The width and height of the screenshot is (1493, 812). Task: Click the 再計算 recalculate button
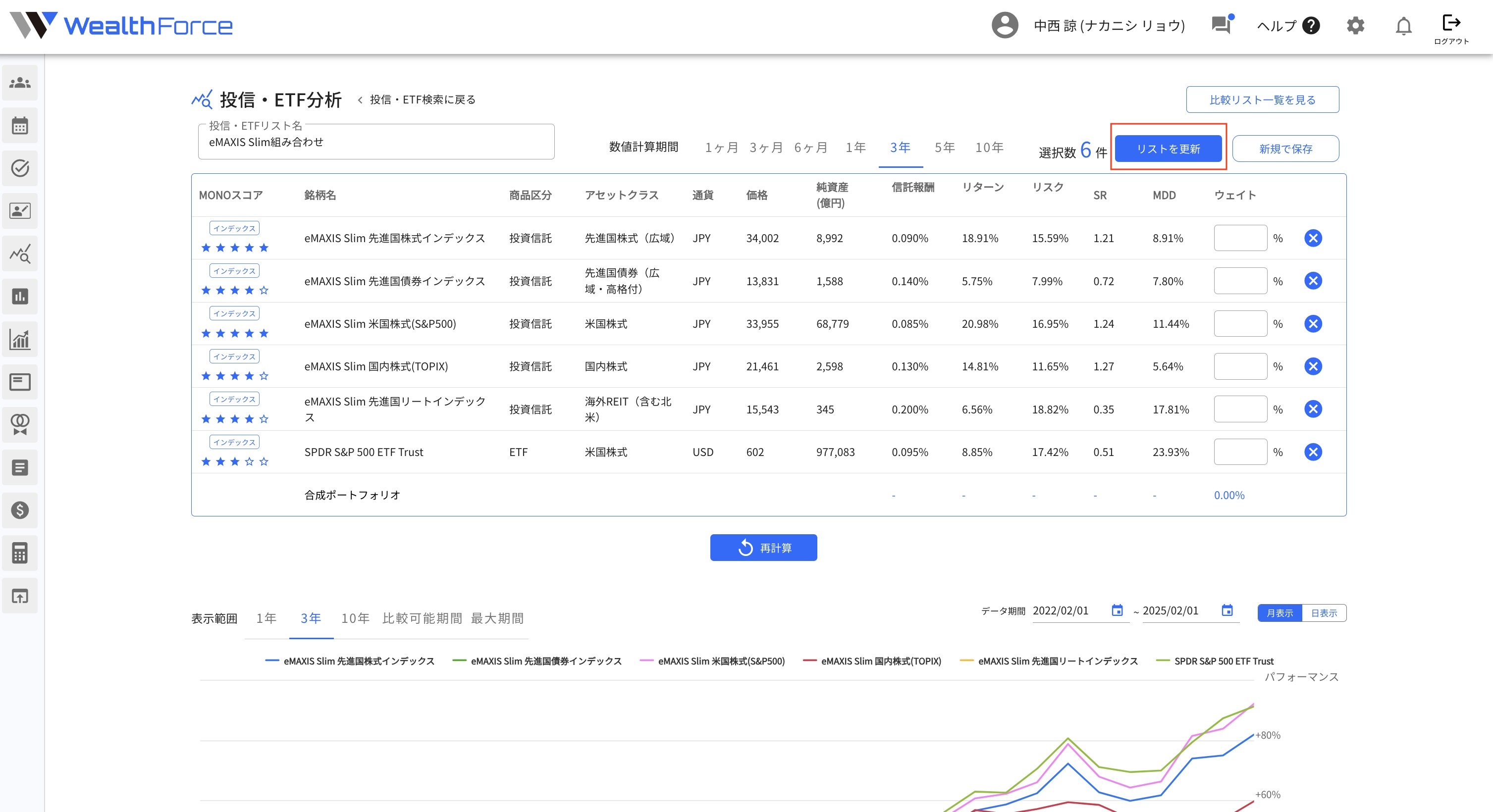763,547
